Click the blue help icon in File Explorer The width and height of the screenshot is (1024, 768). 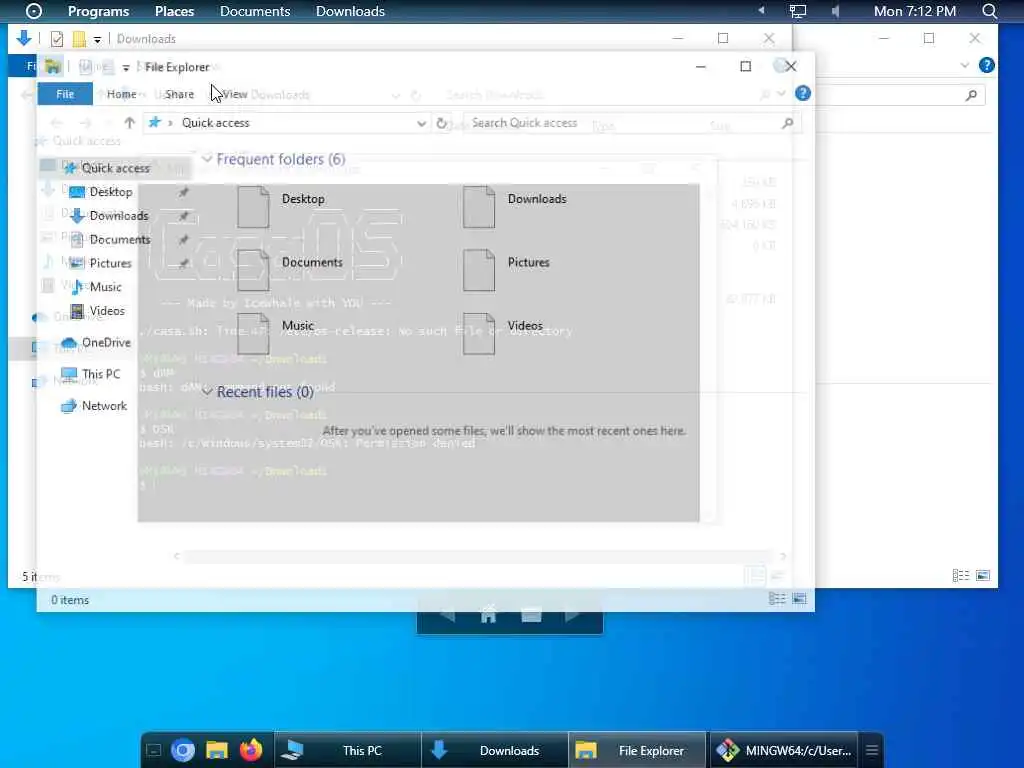pyautogui.click(x=803, y=93)
